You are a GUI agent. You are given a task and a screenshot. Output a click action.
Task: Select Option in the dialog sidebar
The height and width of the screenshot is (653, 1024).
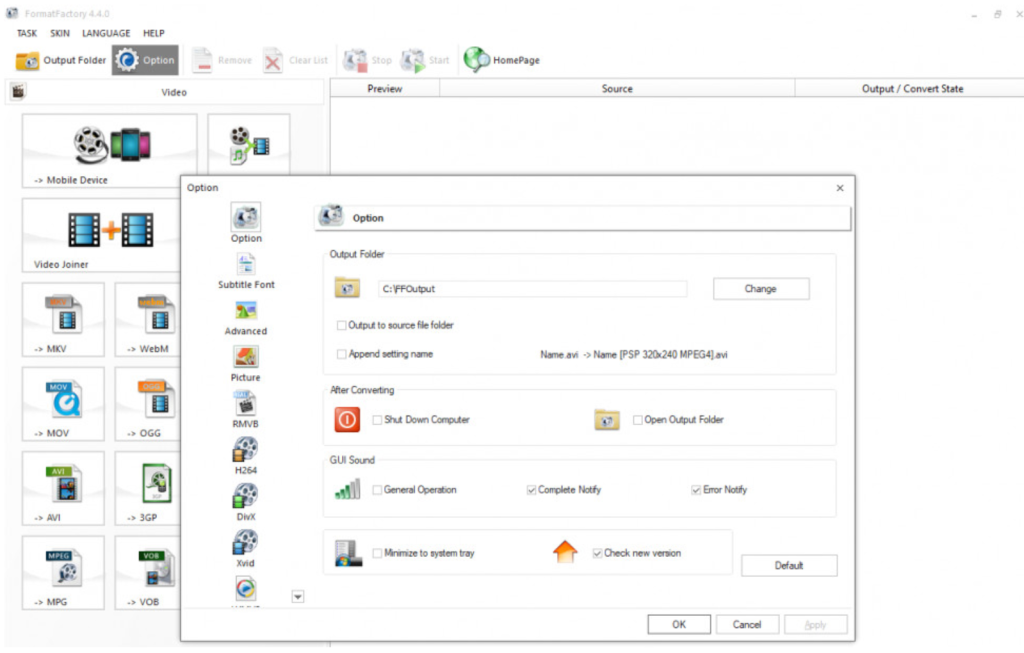(x=246, y=223)
